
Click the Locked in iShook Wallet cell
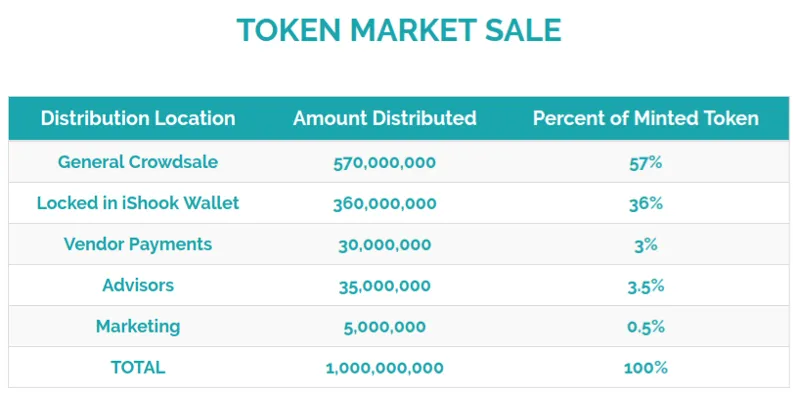pos(138,203)
